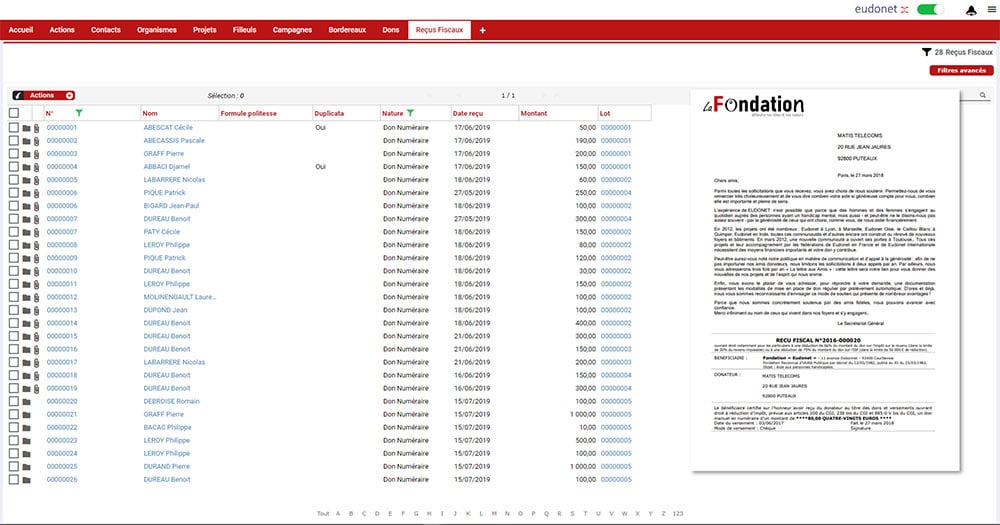This screenshot has width=1000, height=525.
Task: Open folder icon for receipt 00000022
Action: click(x=26, y=427)
